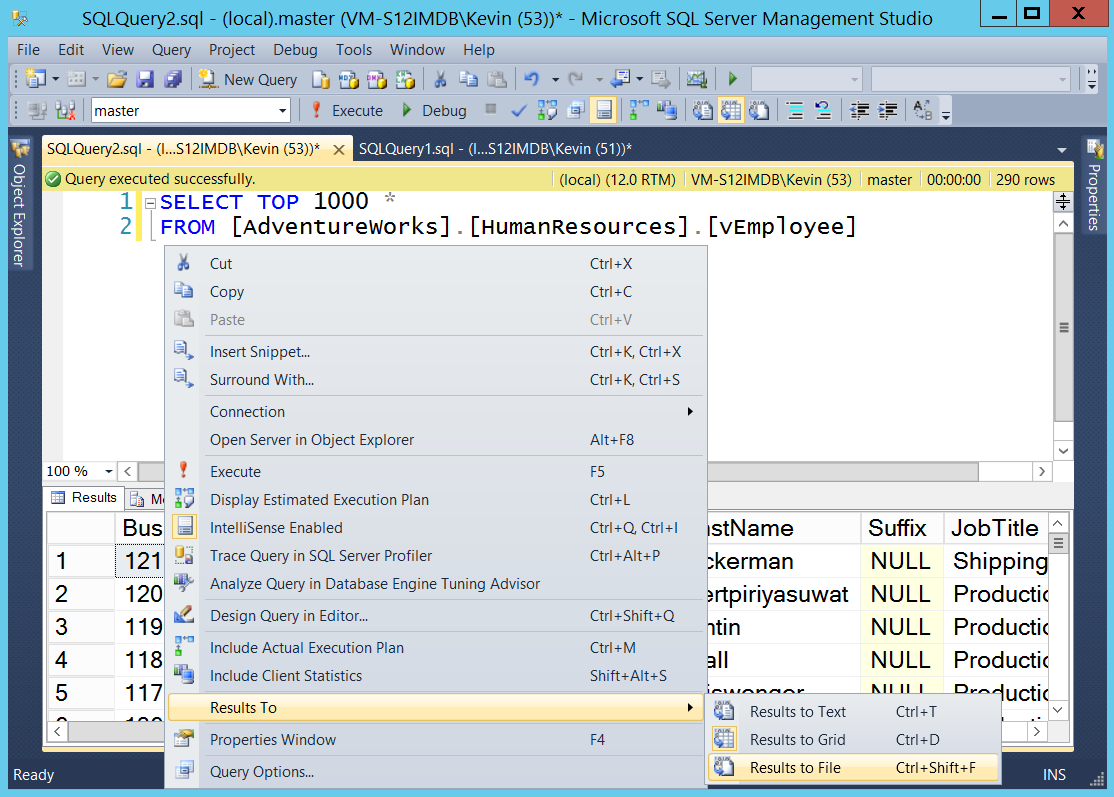This screenshot has height=797, width=1114.
Task: Toggle Include Client Statistics in the context menu
Action: click(436, 676)
